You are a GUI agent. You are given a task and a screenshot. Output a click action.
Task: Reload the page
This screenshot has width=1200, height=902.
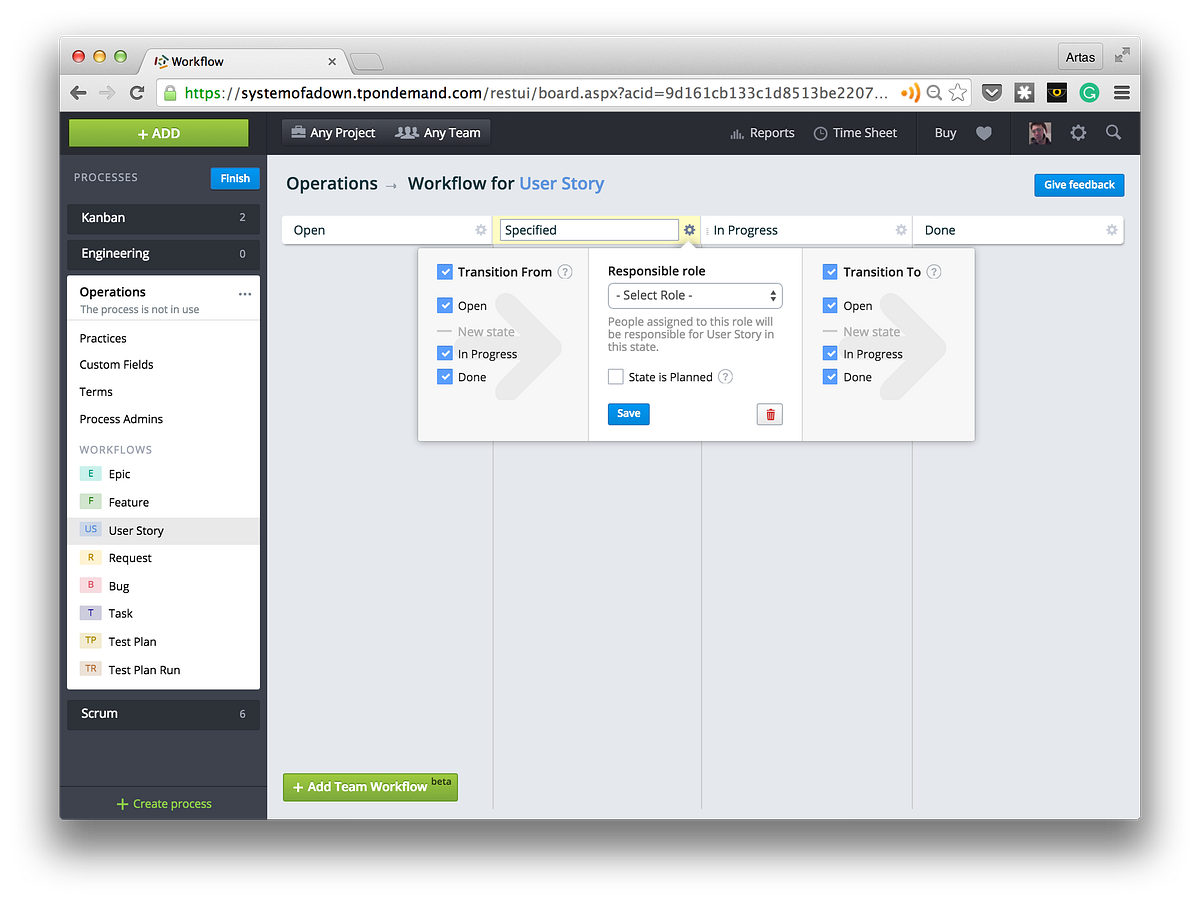137,92
